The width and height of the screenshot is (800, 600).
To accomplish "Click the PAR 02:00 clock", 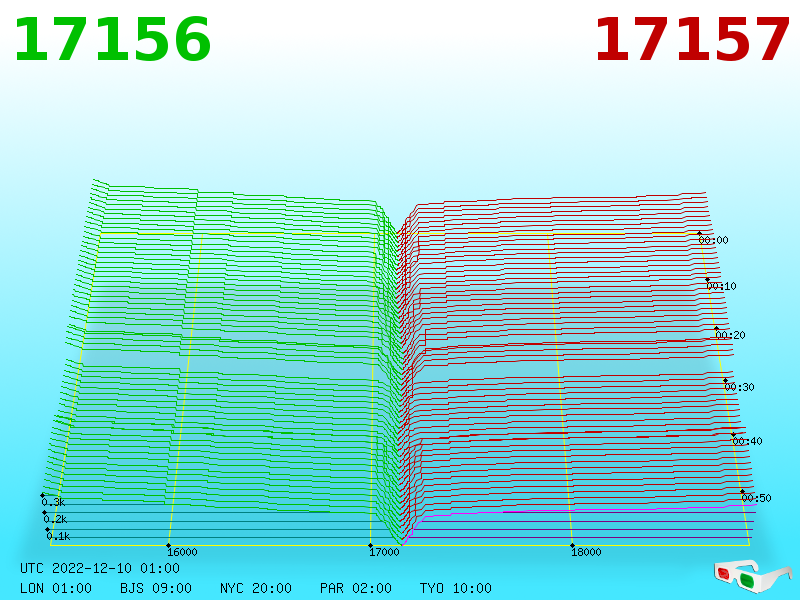I will click(356, 588).
